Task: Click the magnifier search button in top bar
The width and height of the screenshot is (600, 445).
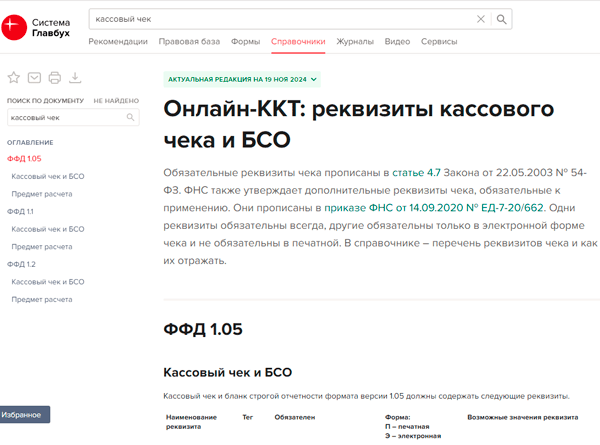Action: point(502,19)
